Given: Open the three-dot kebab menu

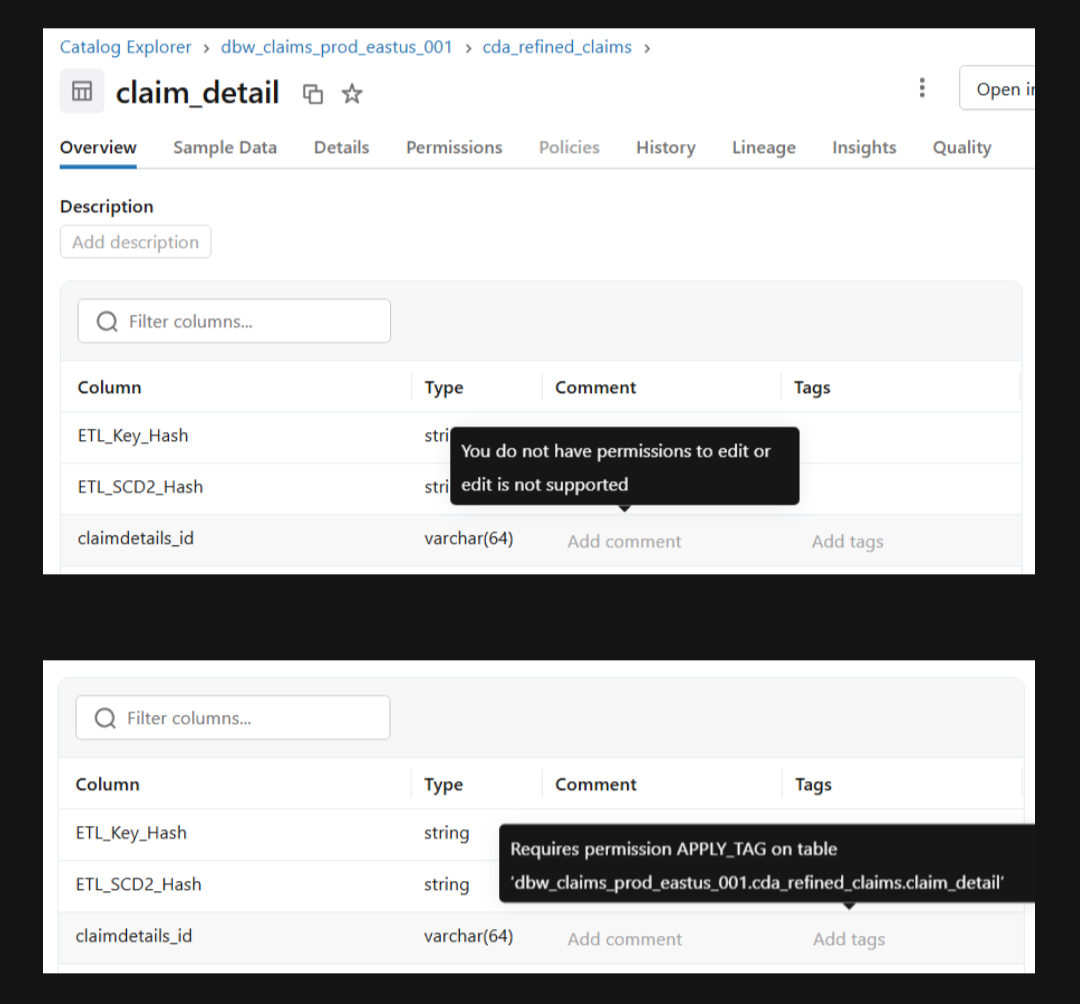Looking at the screenshot, I should (922, 87).
